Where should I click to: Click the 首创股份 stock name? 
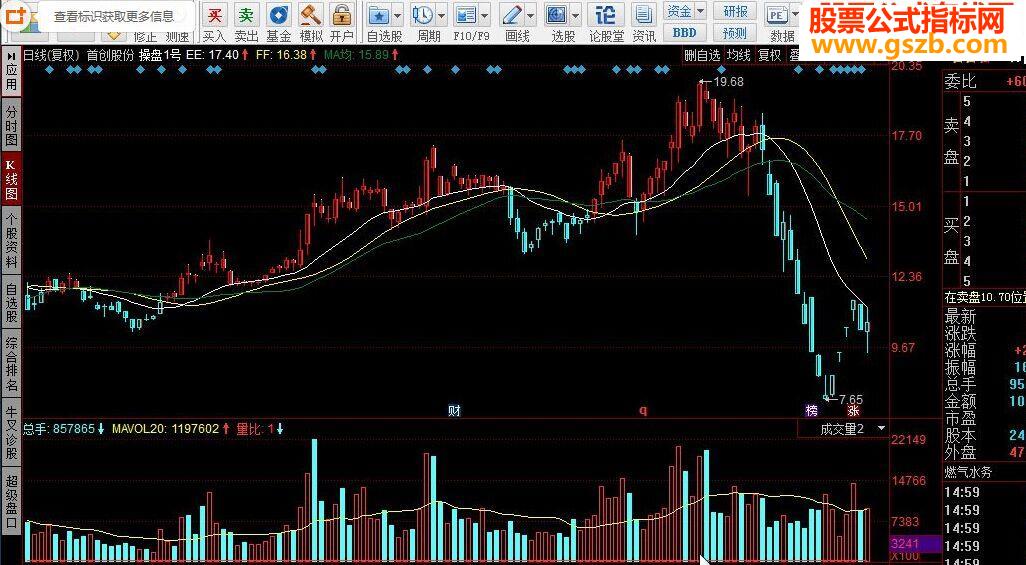[110, 56]
